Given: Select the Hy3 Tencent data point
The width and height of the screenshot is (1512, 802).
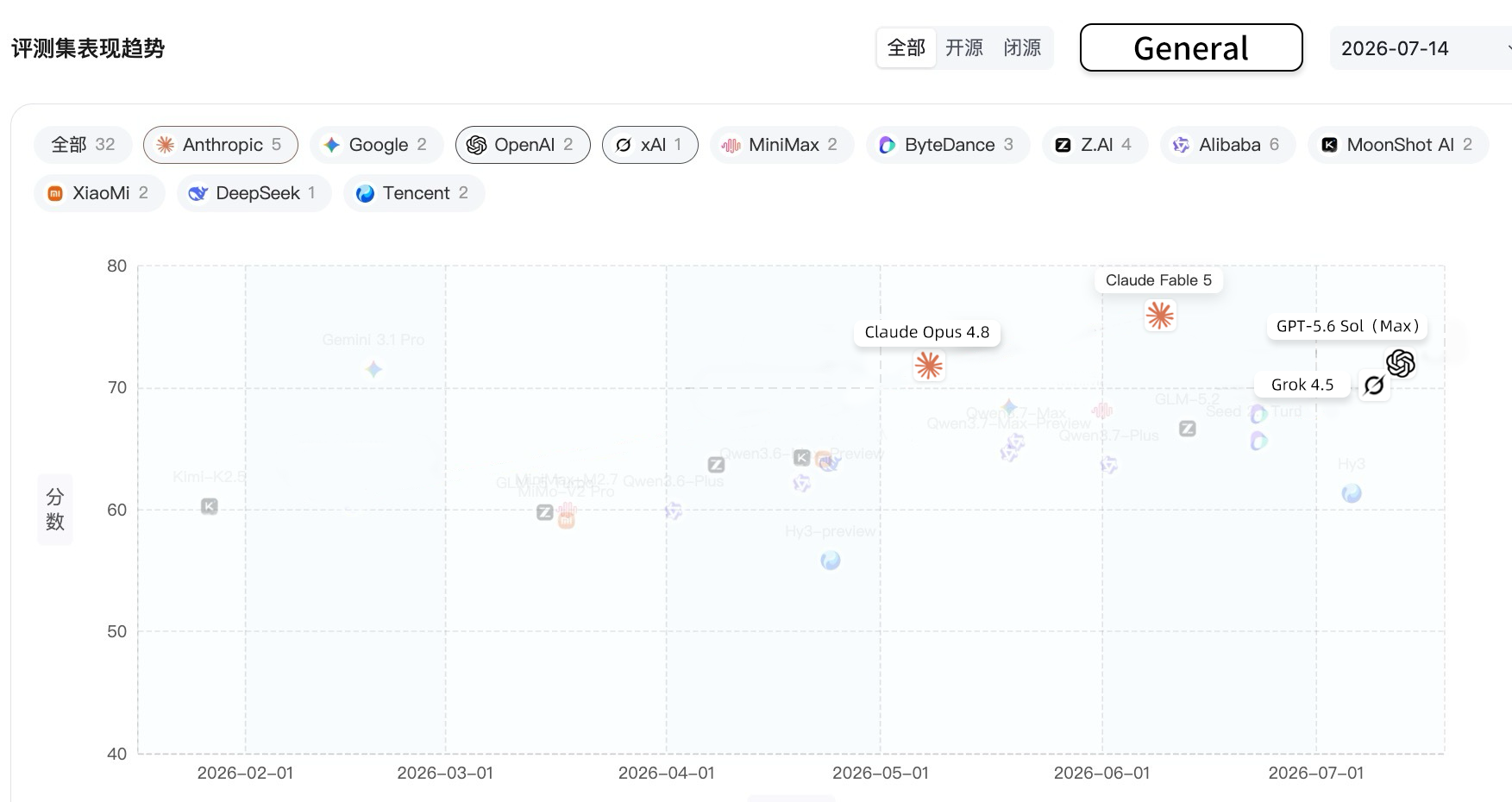Looking at the screenshot, I should 1352,493.
